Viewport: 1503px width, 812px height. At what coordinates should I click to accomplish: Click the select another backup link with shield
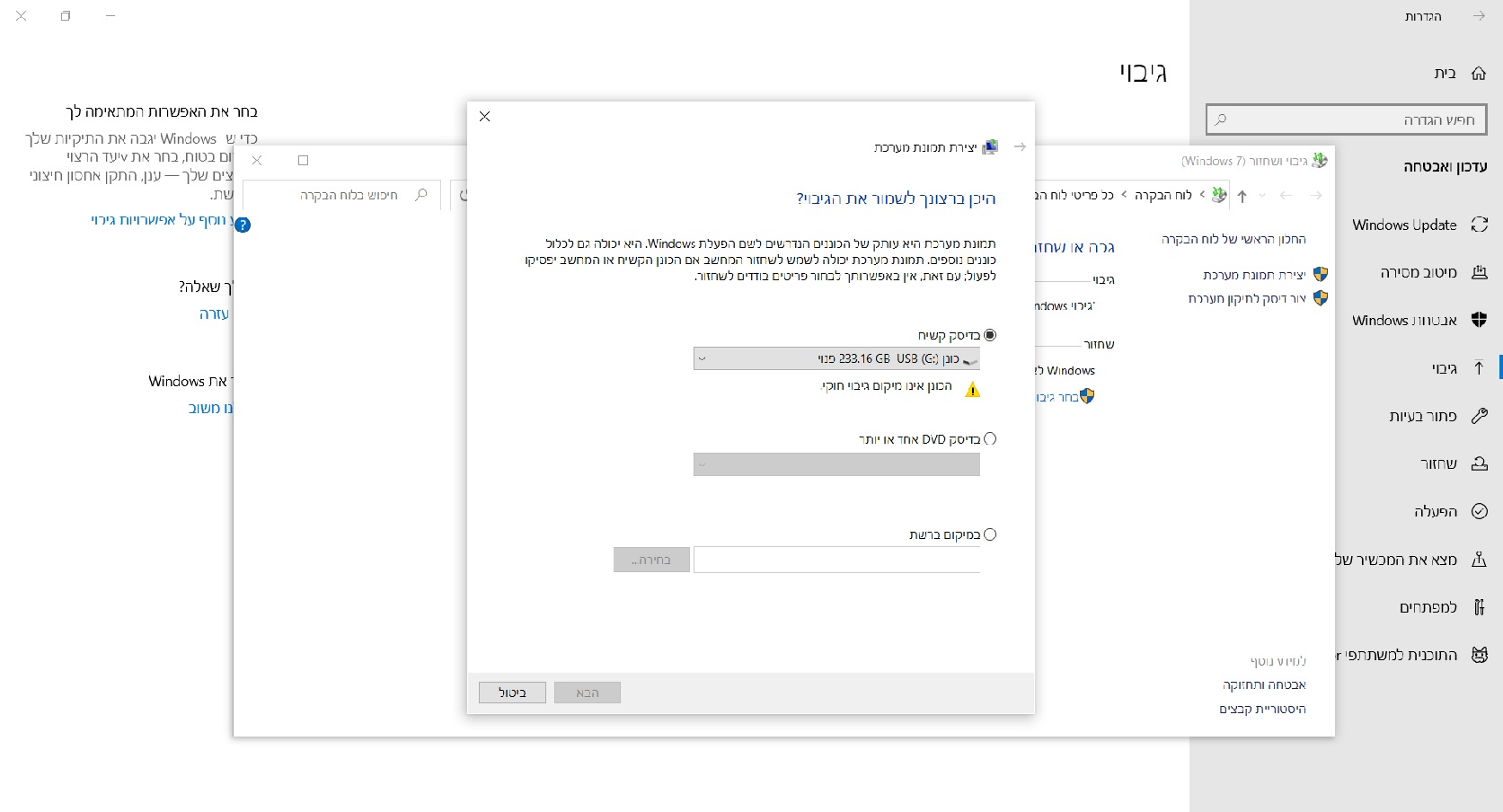click(x=1065, y=396)
